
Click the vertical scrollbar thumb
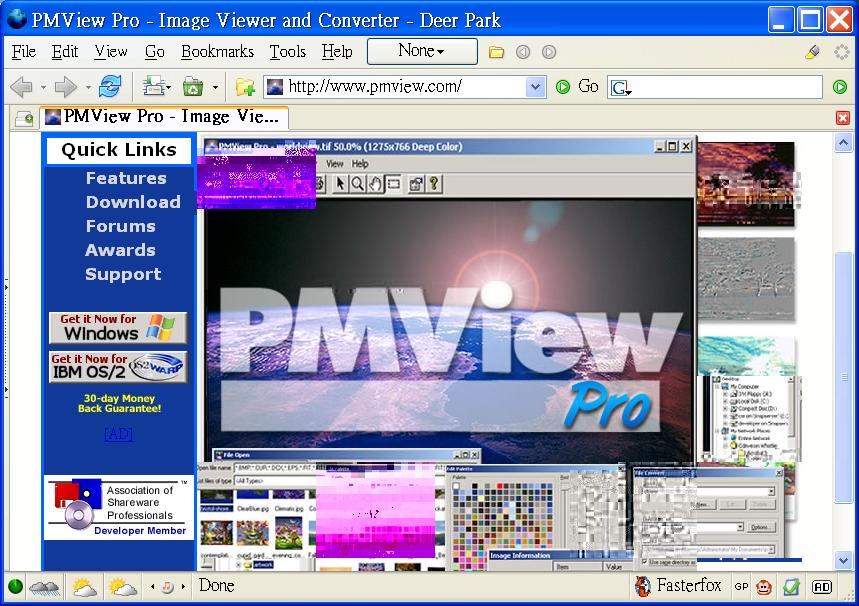[843, 376]
